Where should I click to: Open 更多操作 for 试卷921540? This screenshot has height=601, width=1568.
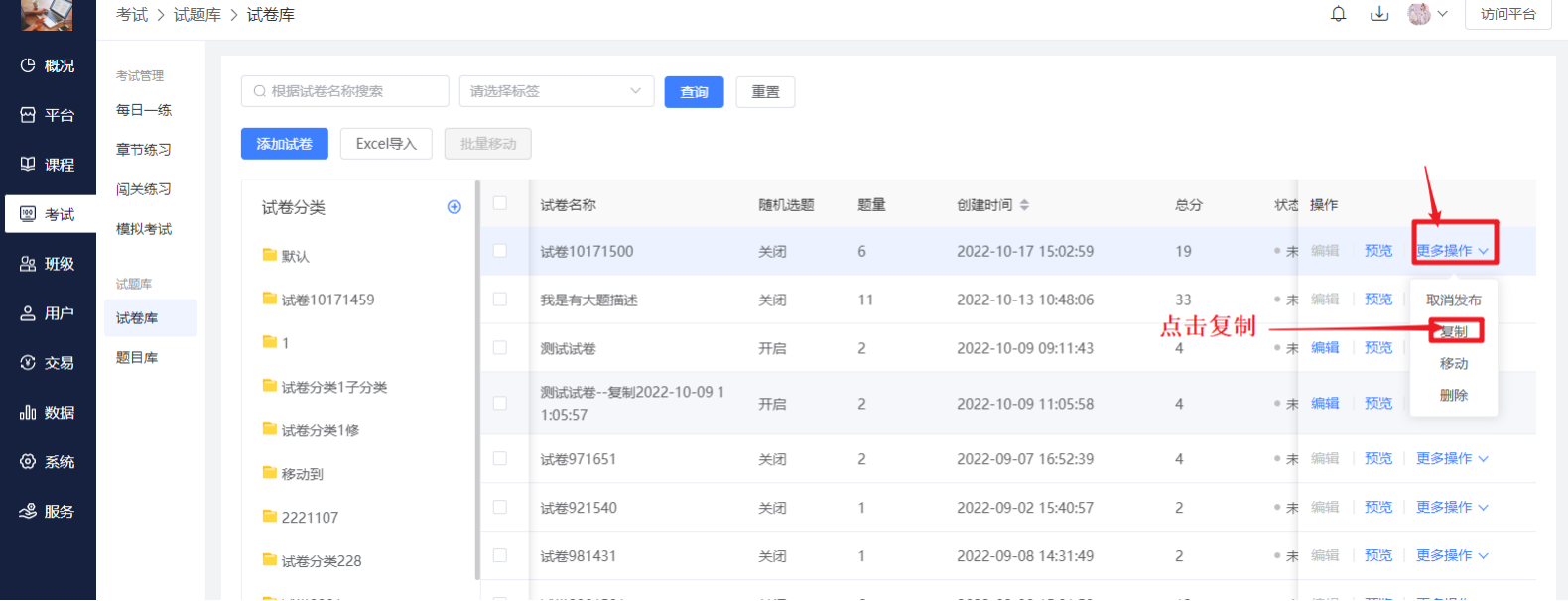(x=1453, y=507)
